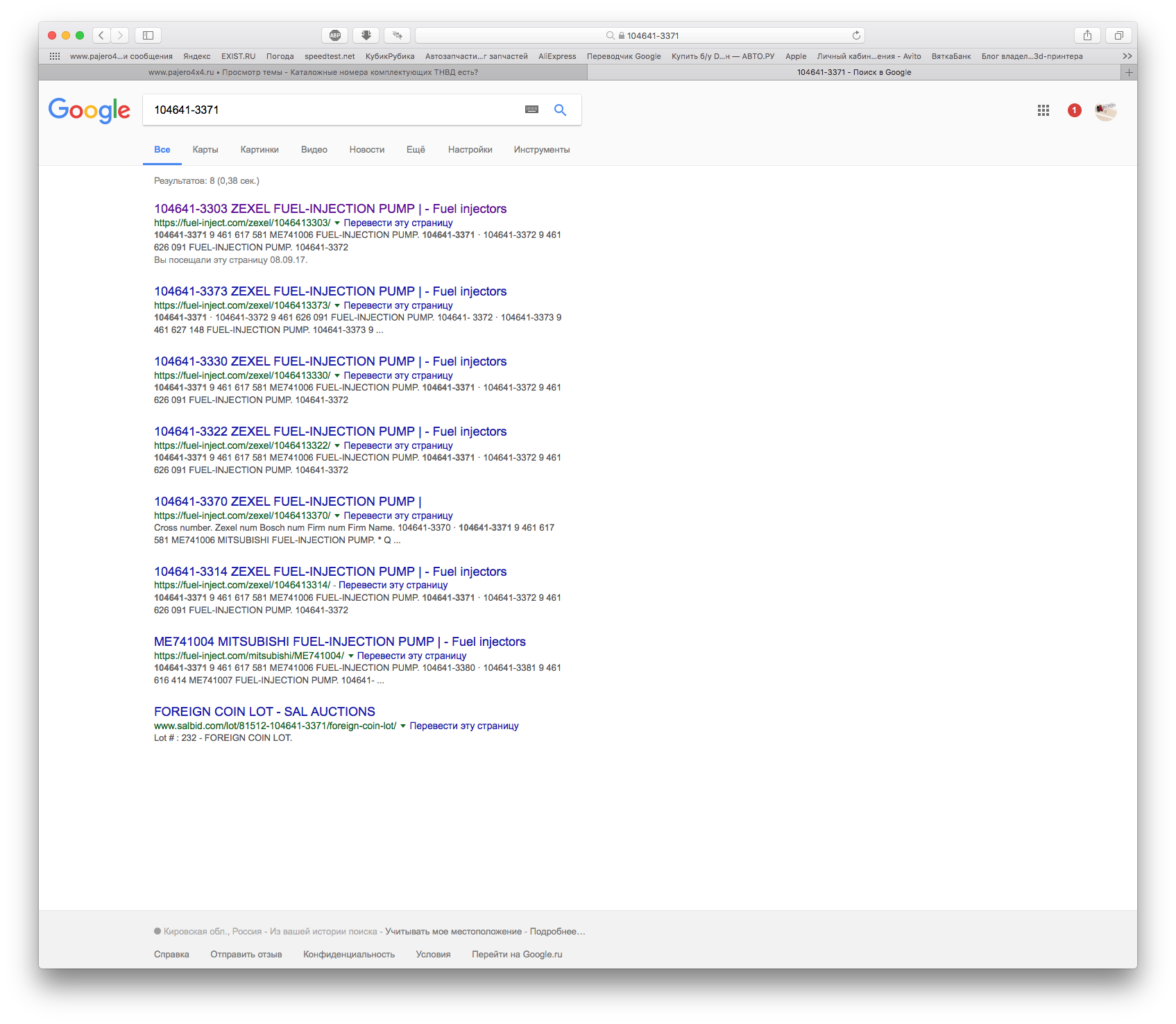Open the red notifications badge
Image resolution: width=1176 pixels, height=1024 pixels.
[1074, 110]
